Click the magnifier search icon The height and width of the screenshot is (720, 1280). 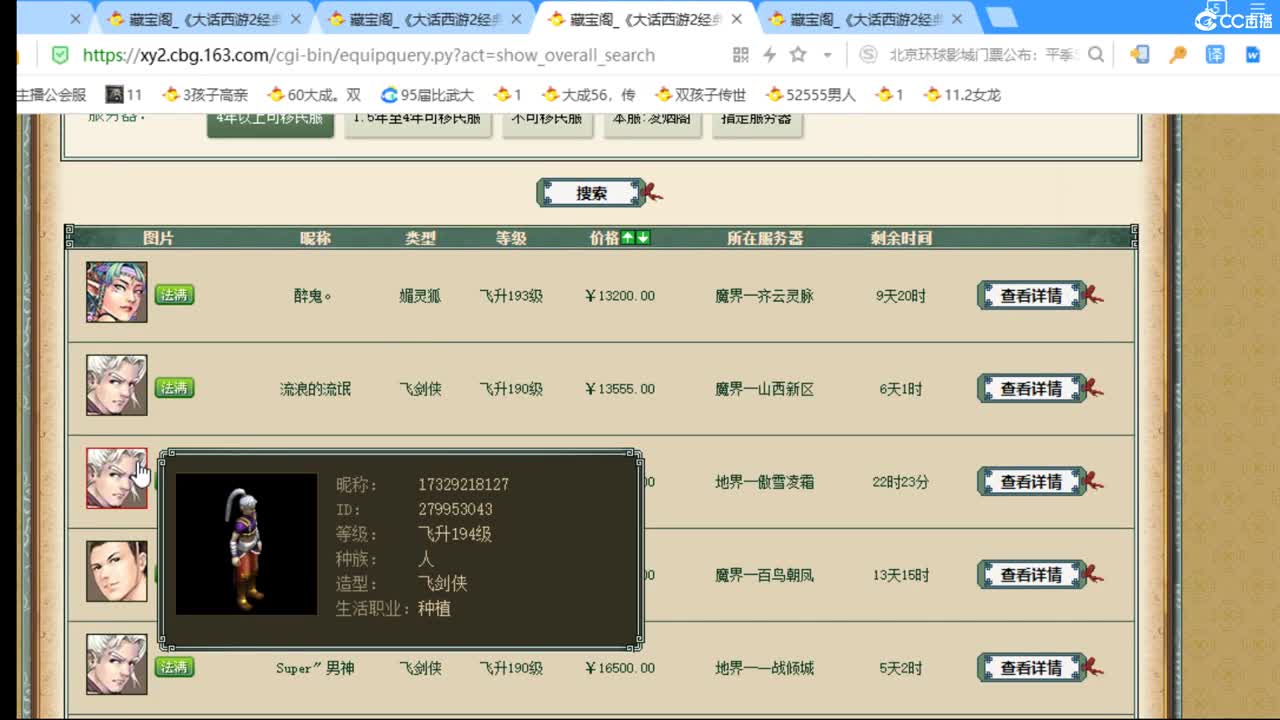1096,55
